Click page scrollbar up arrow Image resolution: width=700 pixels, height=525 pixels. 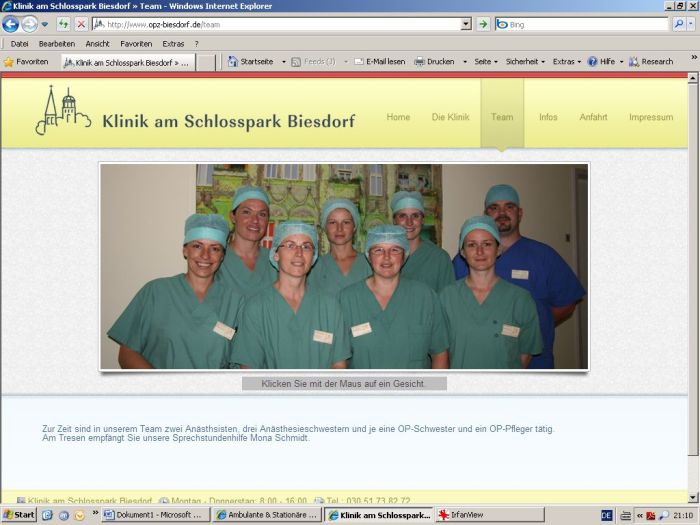coord(693,78)
